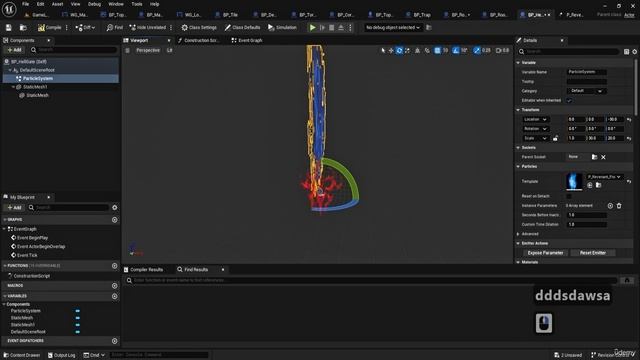Collapse the DefaultSceneRoot tree arrow
Viewport: 640px width, 360px height.
coord(10,70)
